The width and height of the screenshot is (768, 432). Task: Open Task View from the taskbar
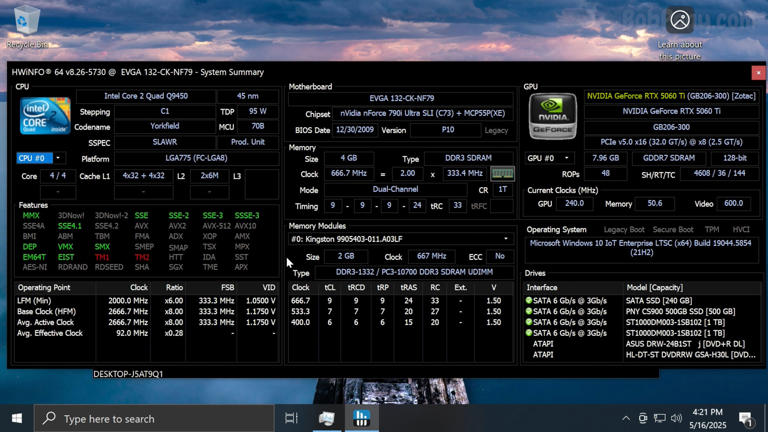coord(291,418)
